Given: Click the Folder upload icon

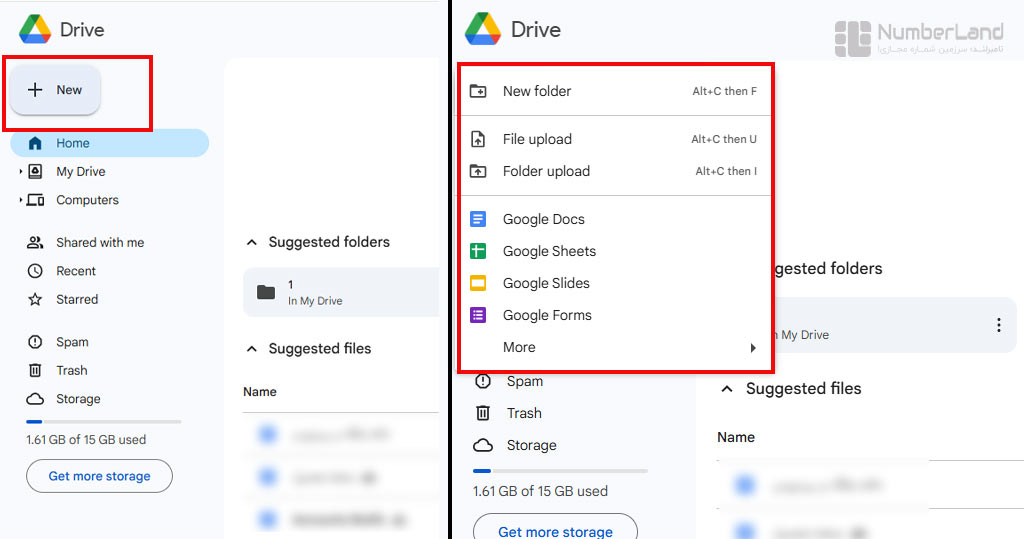Looking at the screenshot, I should 478,171.
